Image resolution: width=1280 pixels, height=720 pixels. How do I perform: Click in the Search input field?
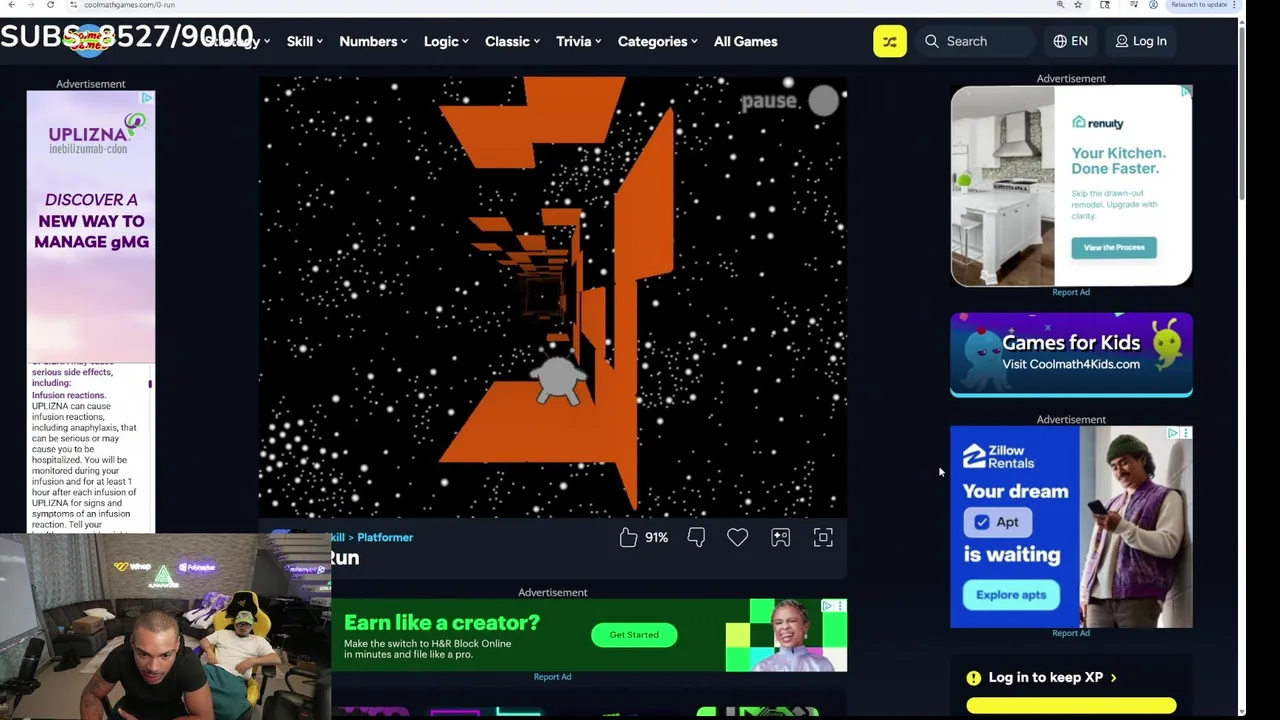[976, 41]
